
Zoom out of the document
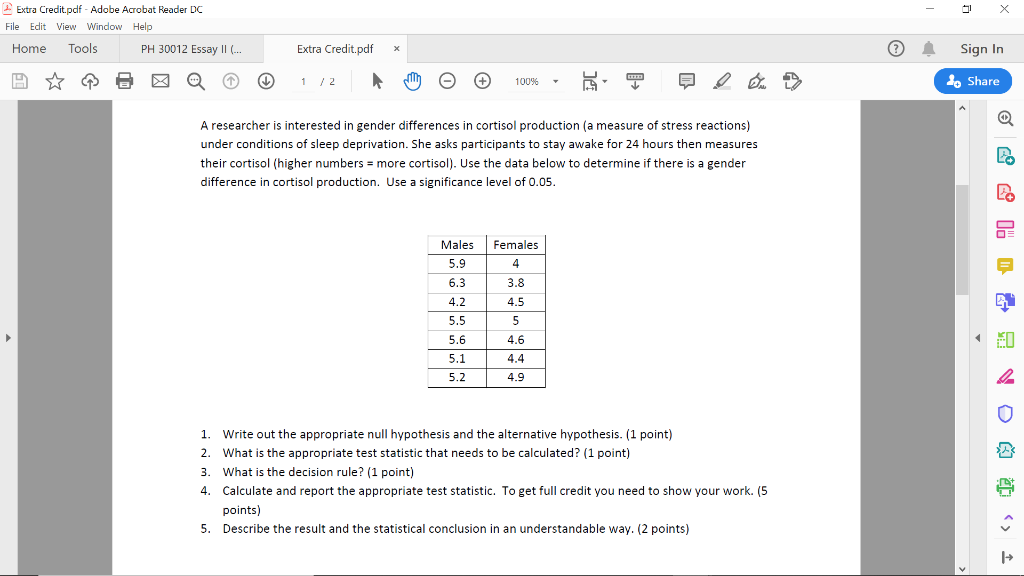tap(447, 81)
